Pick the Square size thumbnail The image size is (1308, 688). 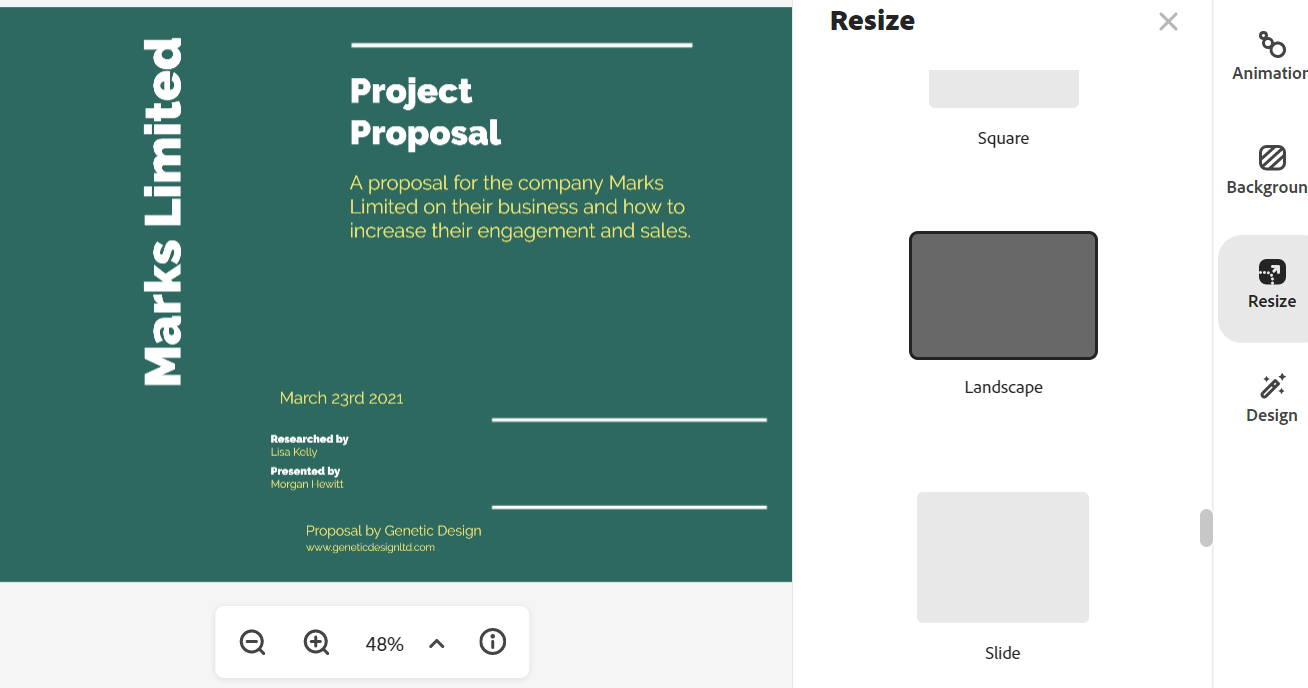tap(1003, 89)
